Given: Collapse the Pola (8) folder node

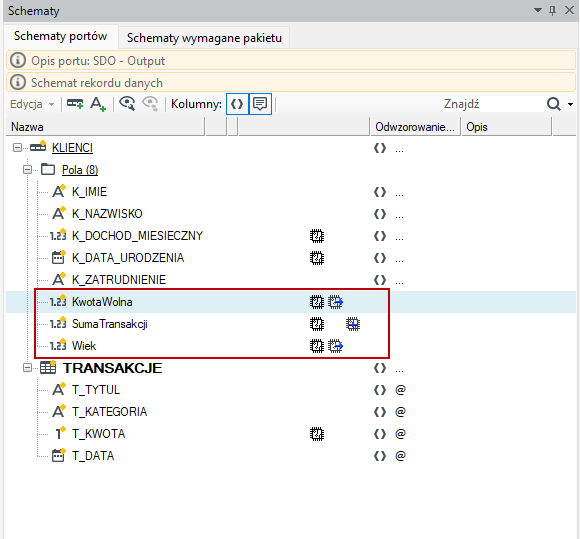Looking at the screenshot, I should point(27,170).
